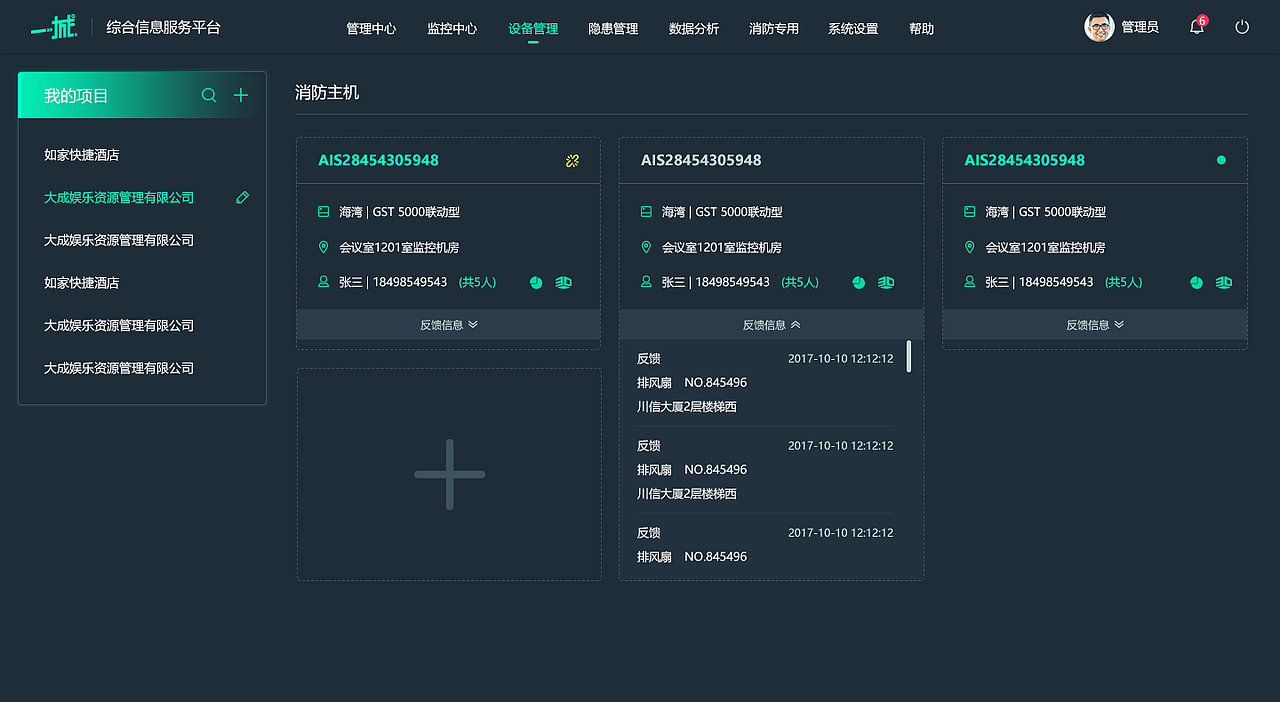This screenshot has width=1280, height=702.
Task: Collapse 反馈信息 on the middle device card
Action: coord(771,324)
